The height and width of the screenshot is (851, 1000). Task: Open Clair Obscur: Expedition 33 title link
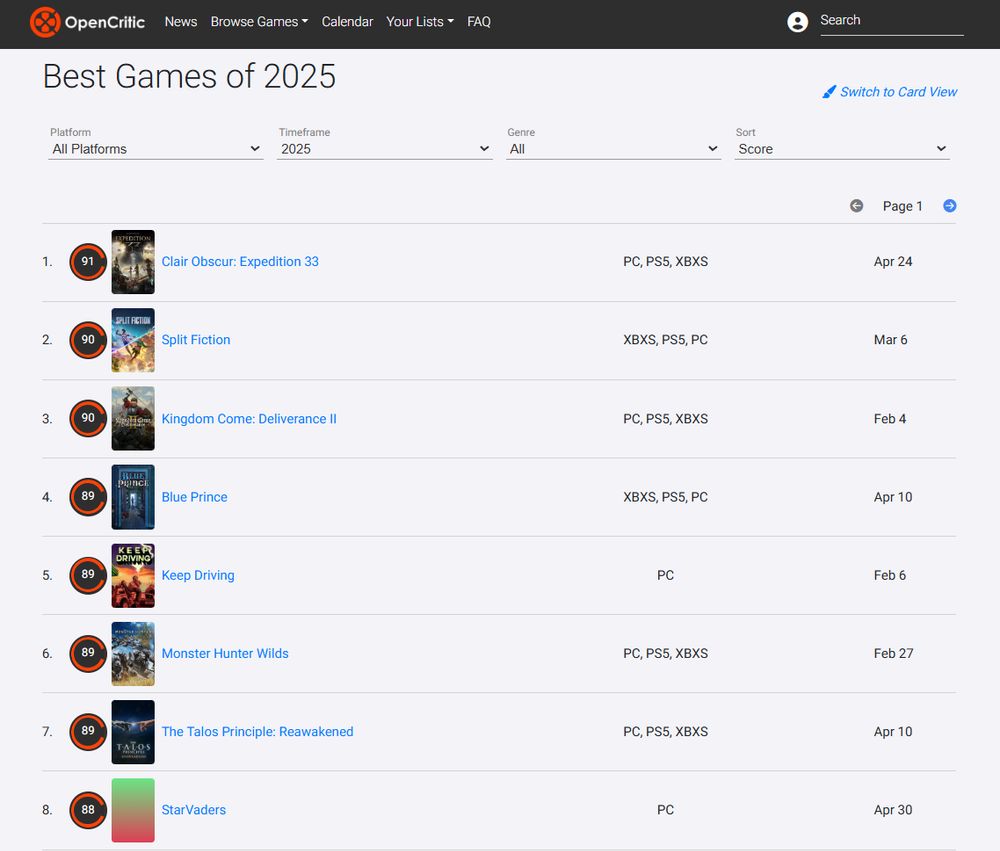pyautogui.click(x=240, y=262)
